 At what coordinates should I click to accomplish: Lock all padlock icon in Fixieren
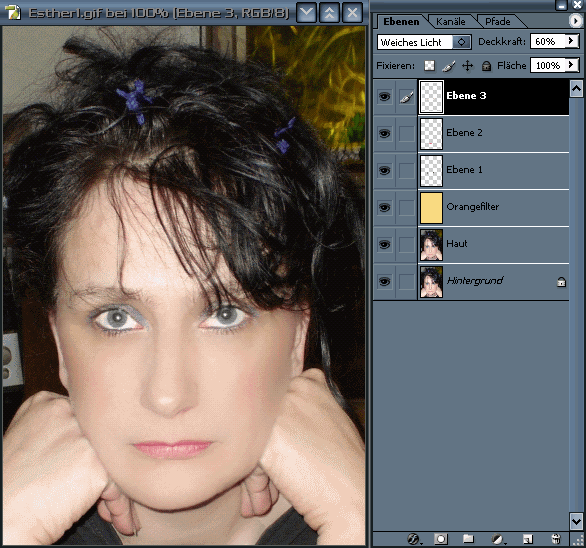(486, 66)
